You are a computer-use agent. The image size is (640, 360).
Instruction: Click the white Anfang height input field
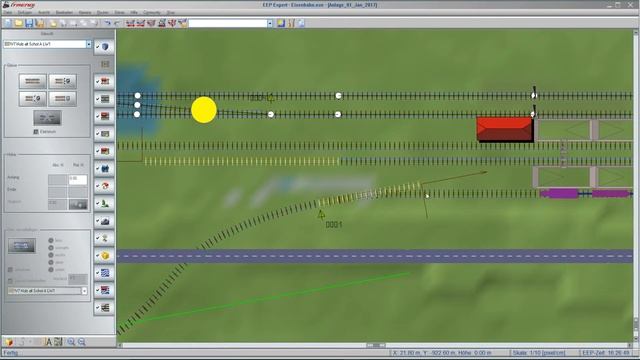[x=78, y=179]
